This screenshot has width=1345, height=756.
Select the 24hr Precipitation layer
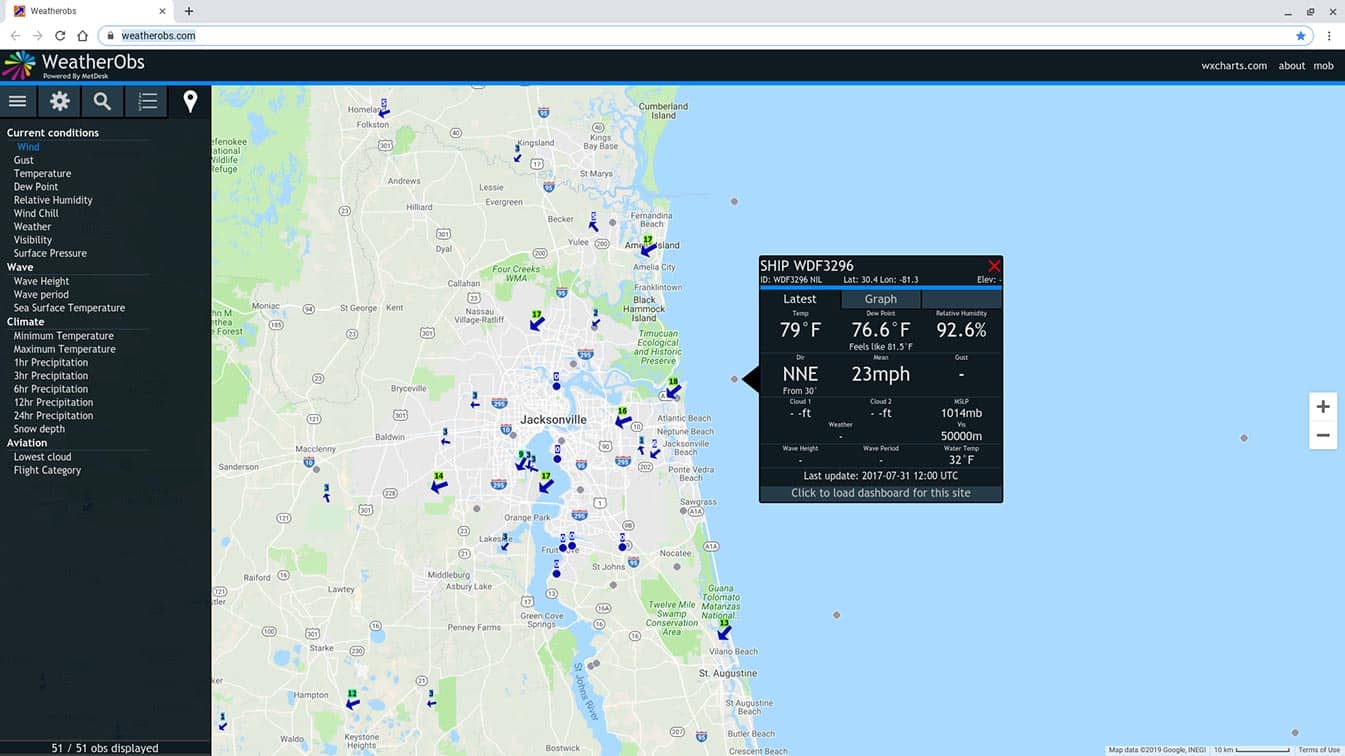pyautogui.click(x=53, y=416)
